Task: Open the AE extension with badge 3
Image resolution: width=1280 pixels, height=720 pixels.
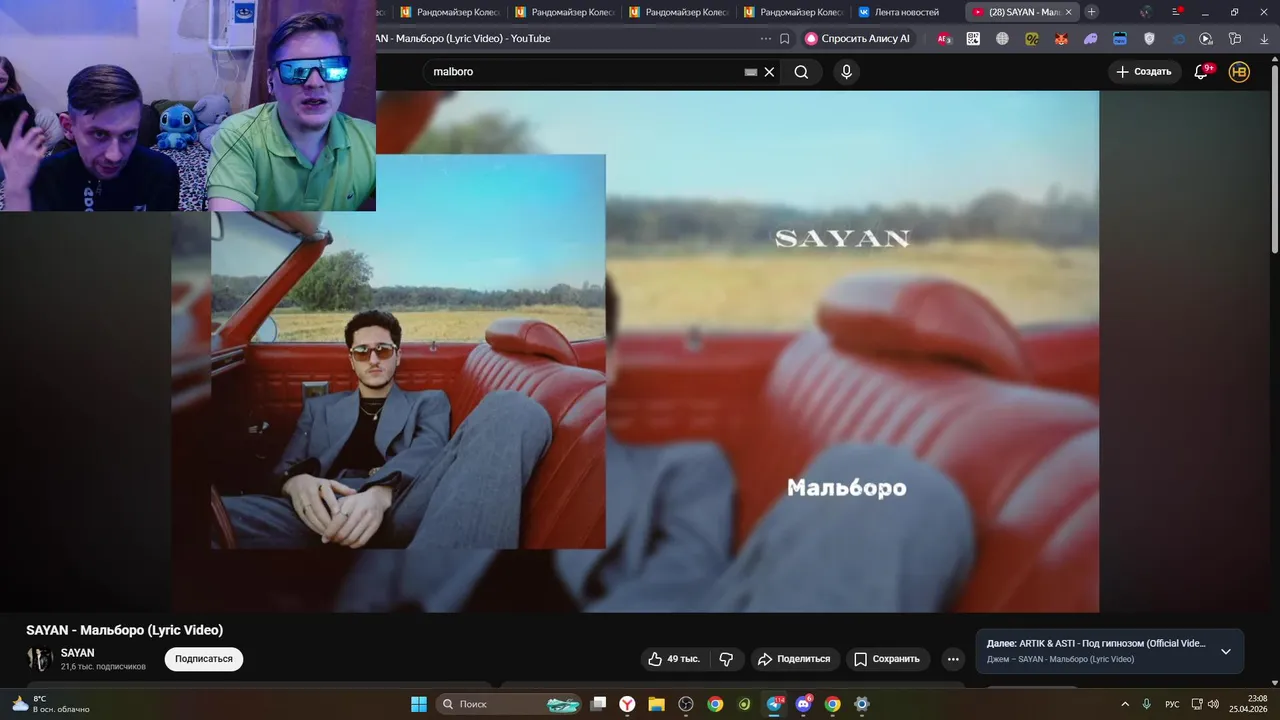Action: [x=944, y=39]
